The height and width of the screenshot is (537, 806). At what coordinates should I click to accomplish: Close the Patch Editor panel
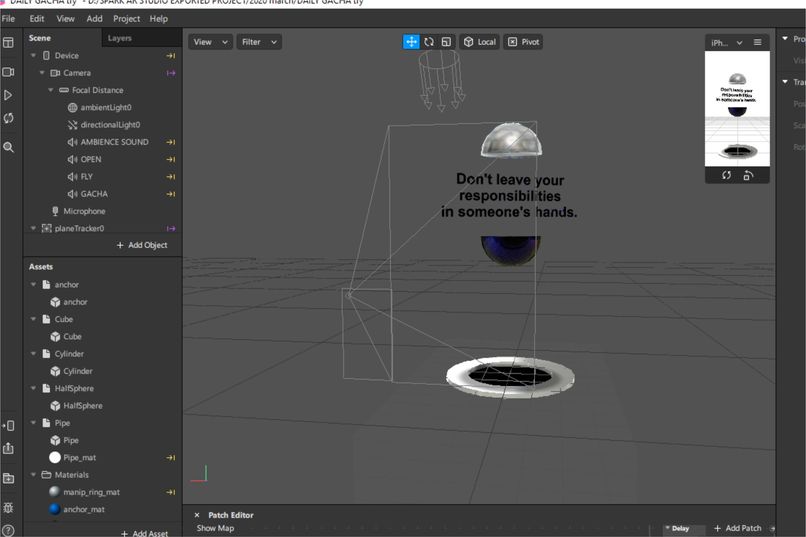click(x=197, y=514)
